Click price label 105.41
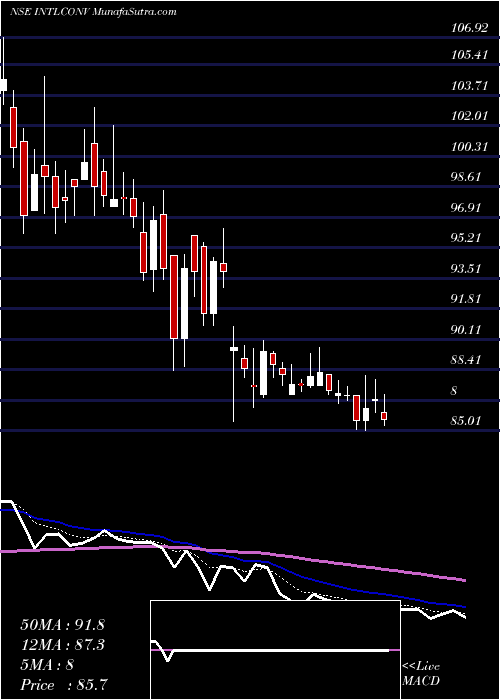This screenshot has height=700, width=500. 470,55
